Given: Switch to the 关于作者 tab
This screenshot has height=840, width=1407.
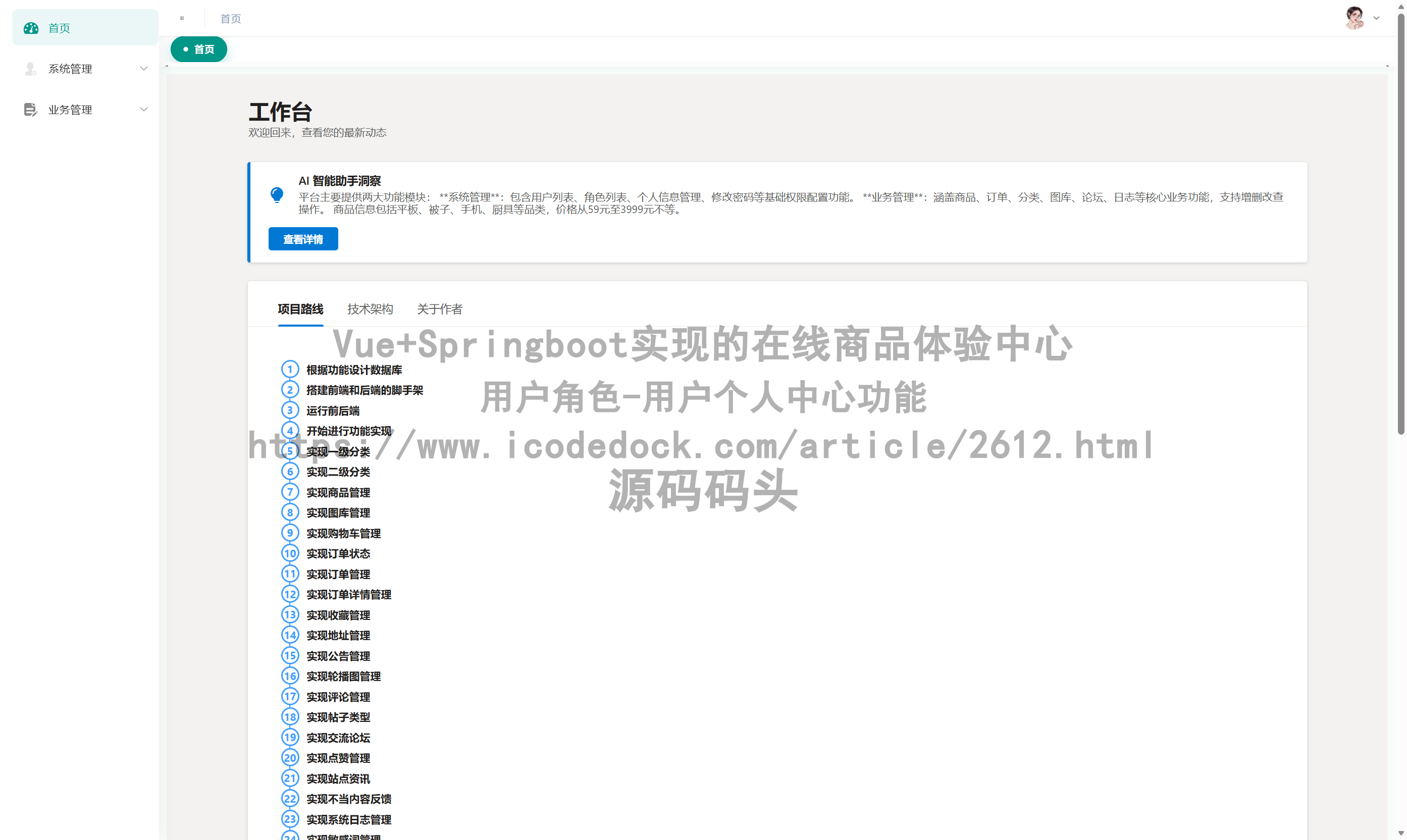Looking at the screenshot, I should pos(440,309).
